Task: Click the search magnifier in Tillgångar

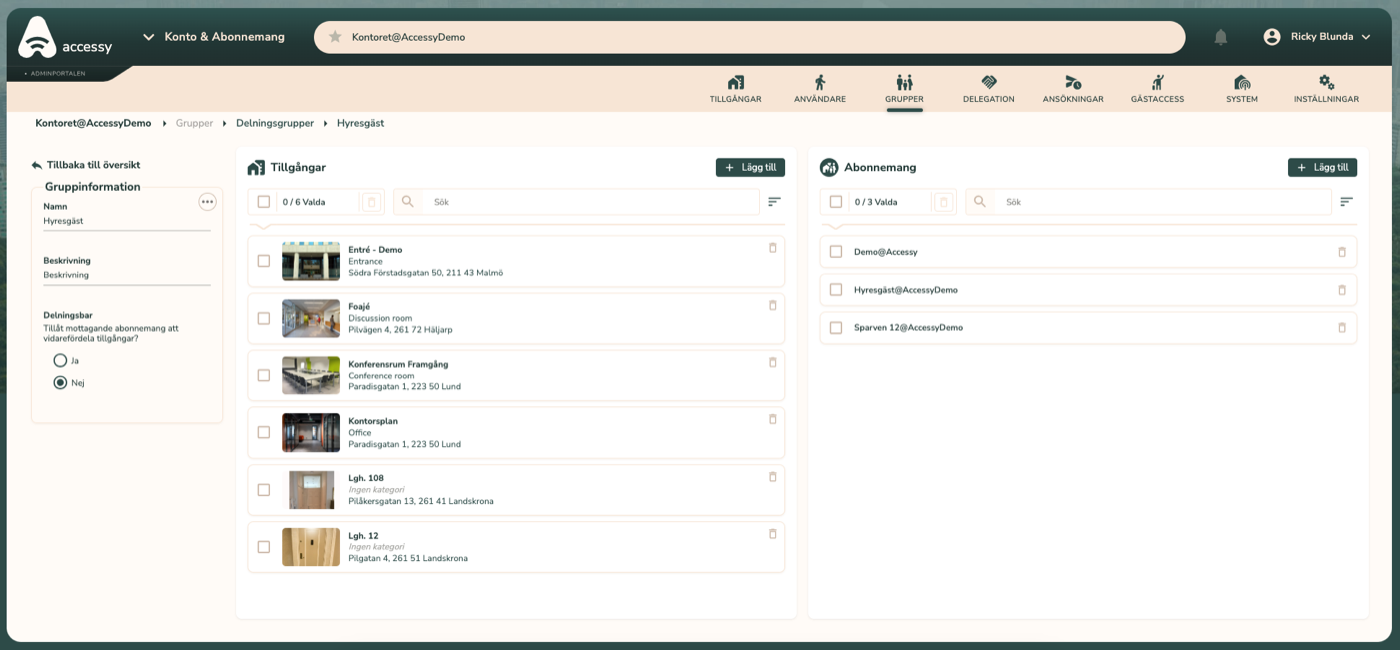Action: 407,202
